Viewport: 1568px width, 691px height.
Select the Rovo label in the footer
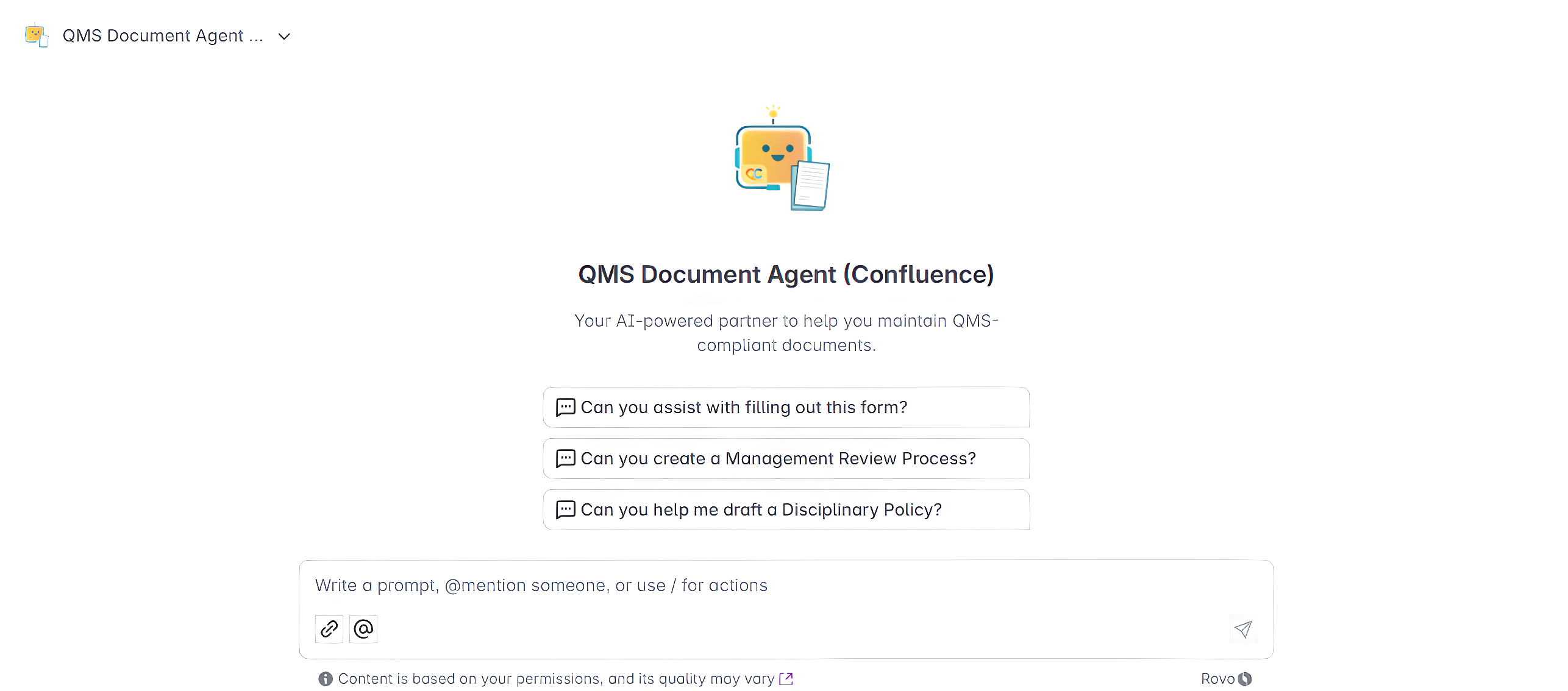pos(1218,678)
